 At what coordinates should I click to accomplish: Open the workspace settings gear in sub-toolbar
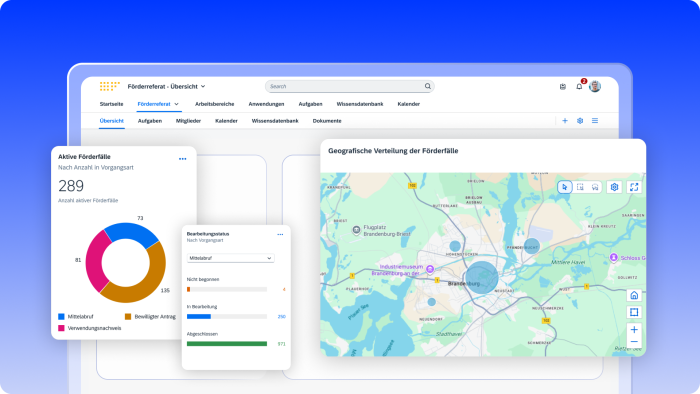tap(580, 120)
